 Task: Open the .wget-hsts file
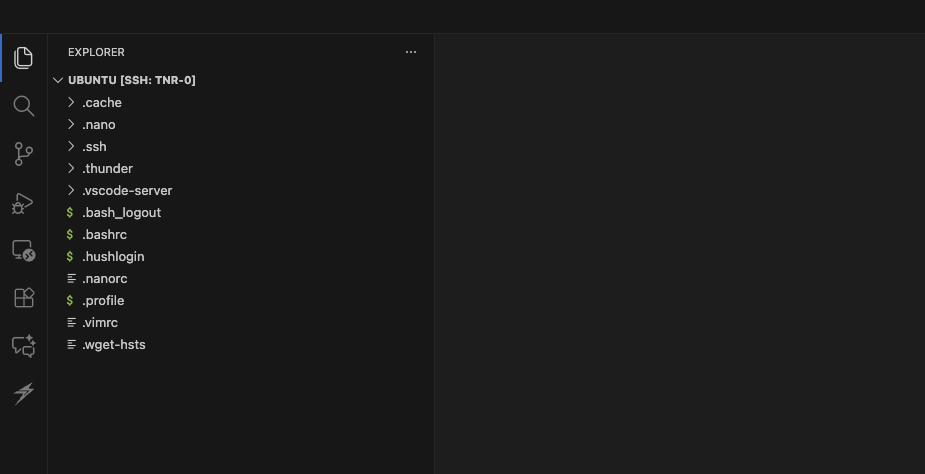coord(241,345)
